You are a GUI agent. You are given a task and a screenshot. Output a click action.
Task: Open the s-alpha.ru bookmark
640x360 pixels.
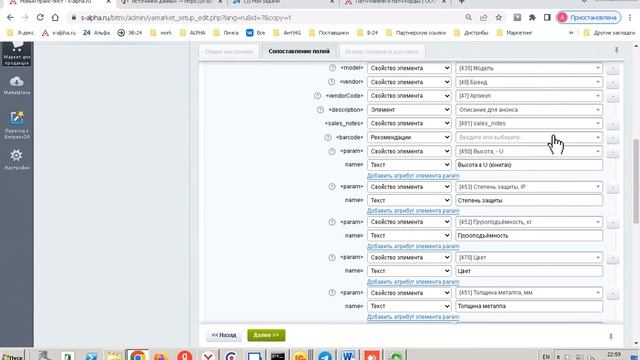59,33
